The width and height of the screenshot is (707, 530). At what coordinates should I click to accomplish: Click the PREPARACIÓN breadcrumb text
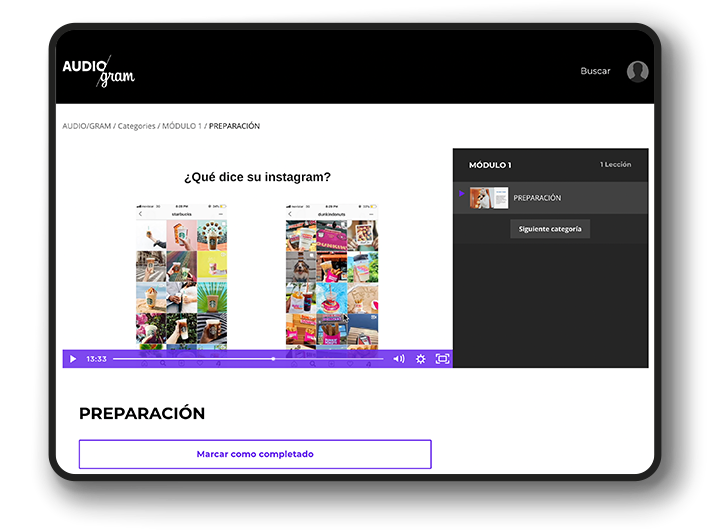pyautogui.click(x=234, y=126)
